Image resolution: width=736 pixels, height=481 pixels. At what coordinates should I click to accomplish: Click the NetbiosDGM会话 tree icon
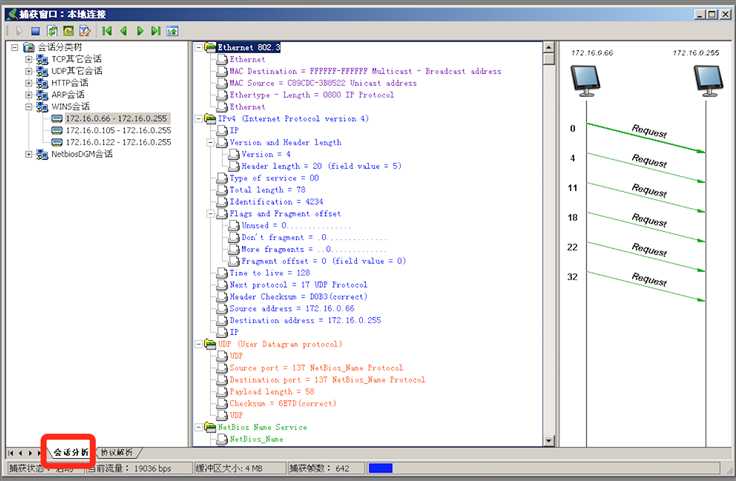tap(42, 154)
